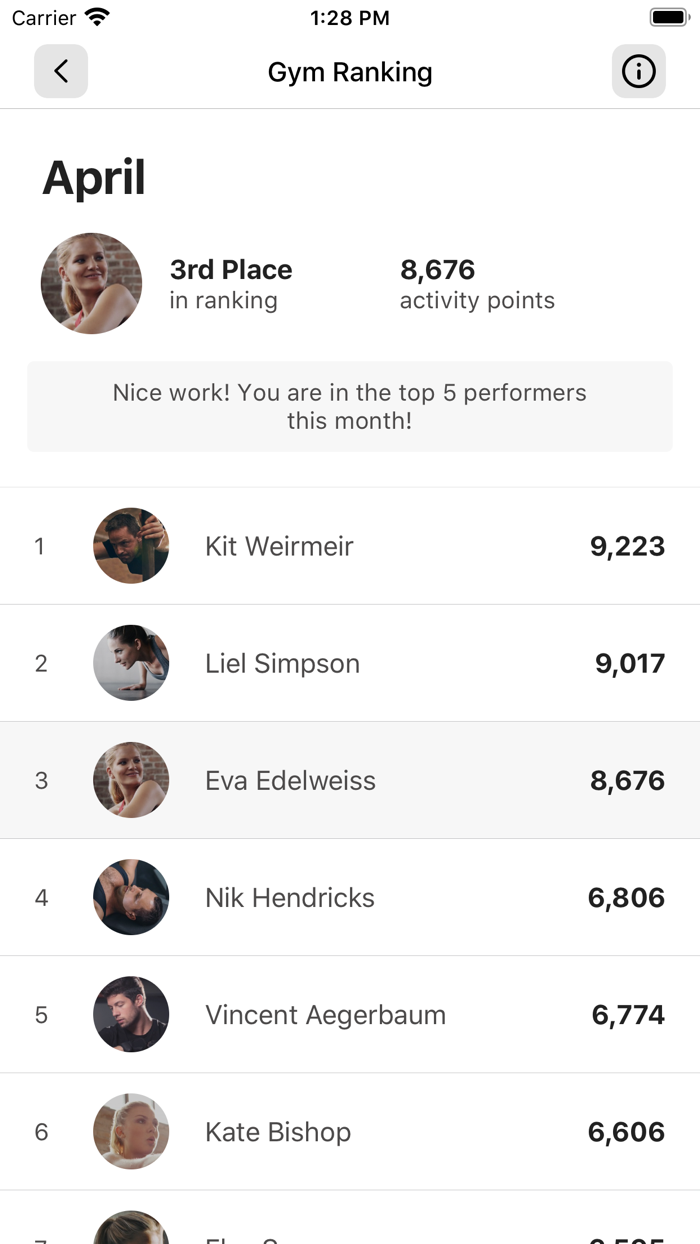Click Kate Bishop's avatar photo
The width and height of the screenshot is (700, 1244).
coord(131,1131)
